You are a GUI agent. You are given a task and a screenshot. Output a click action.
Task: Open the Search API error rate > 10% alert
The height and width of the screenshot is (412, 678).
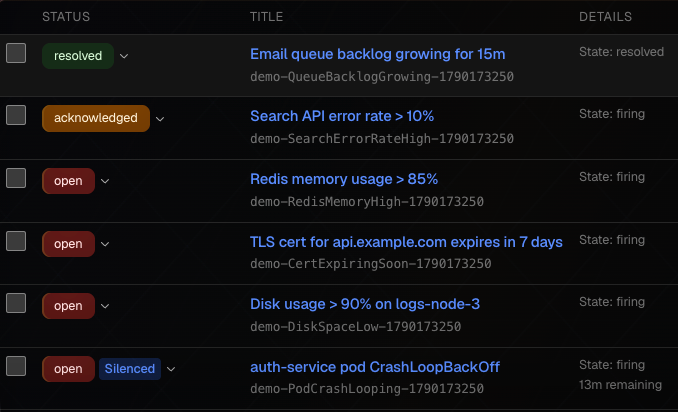[342, 116]
